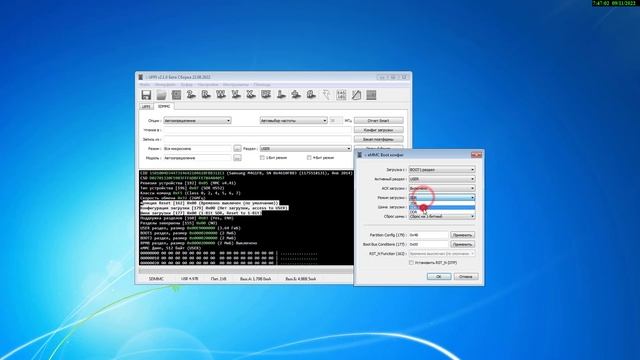Viewport: 640px width, 360px height.
Task: Click the Запись из input field
Action: pos(257,139)
